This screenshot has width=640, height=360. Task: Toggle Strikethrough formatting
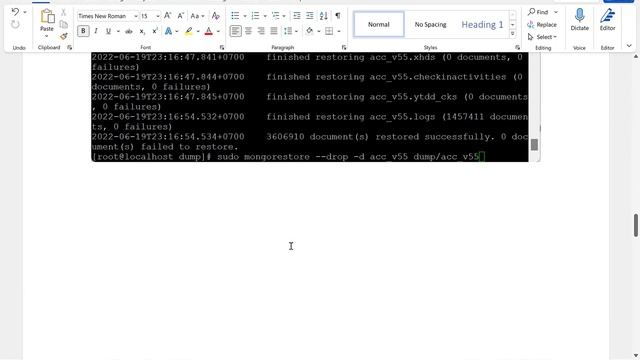(129, 31)
